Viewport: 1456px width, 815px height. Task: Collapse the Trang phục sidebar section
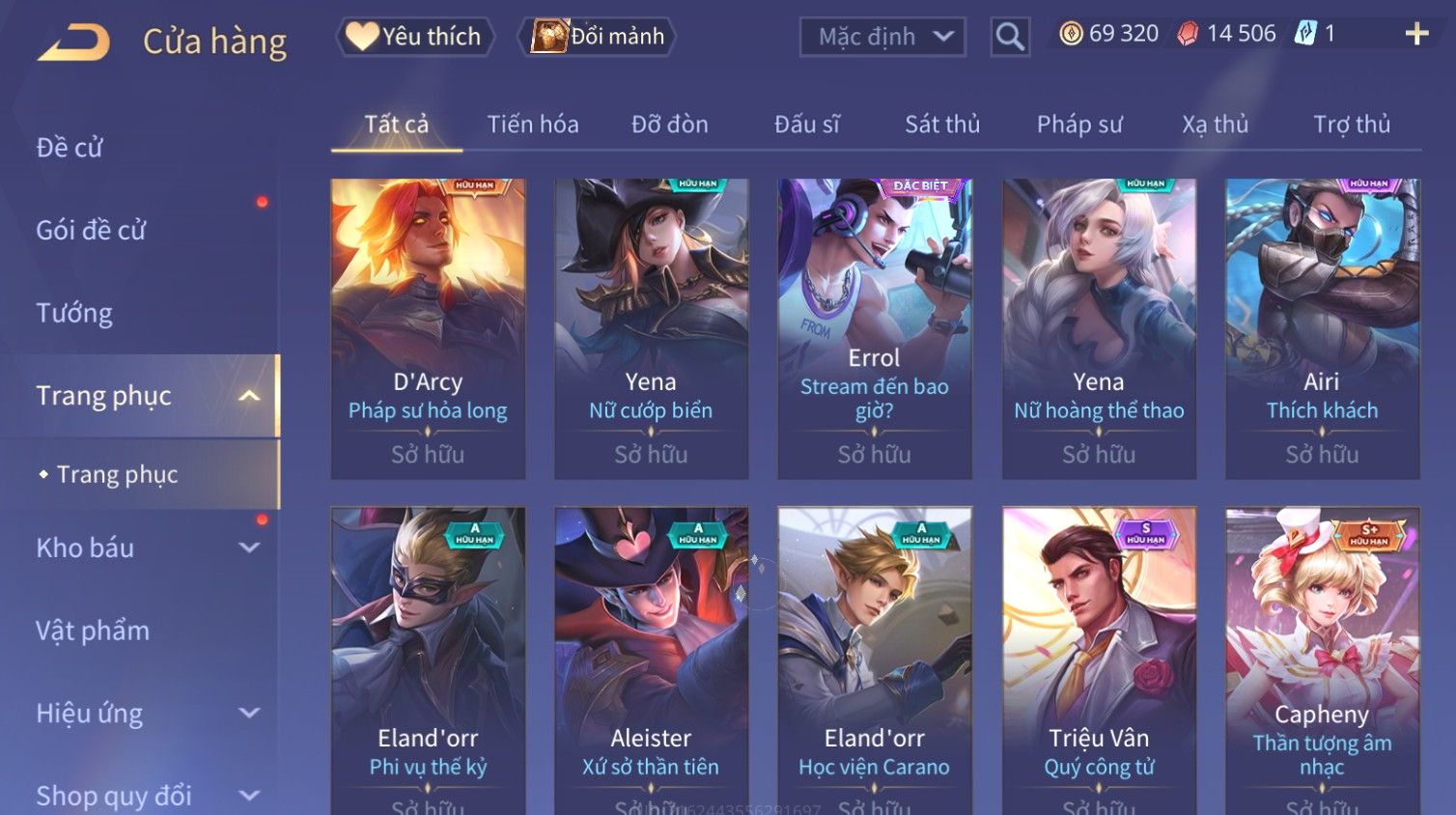click(249, 396)
